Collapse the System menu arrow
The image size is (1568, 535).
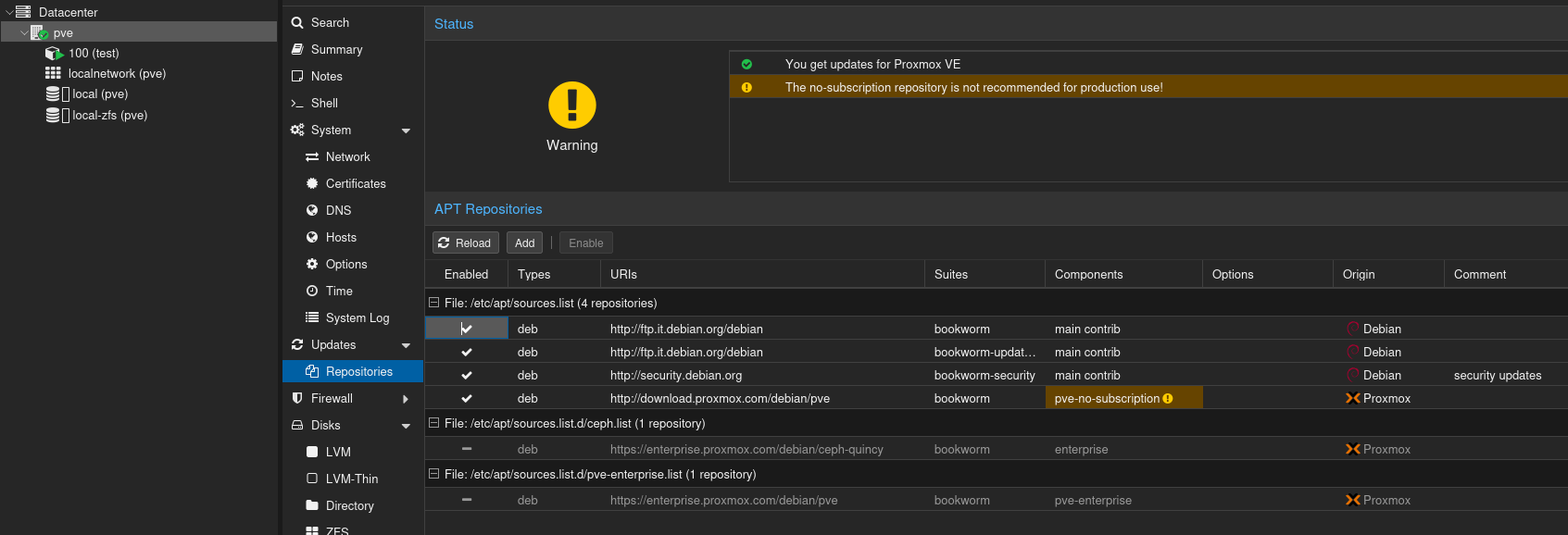pyautogui.click(x=406, y=131)
